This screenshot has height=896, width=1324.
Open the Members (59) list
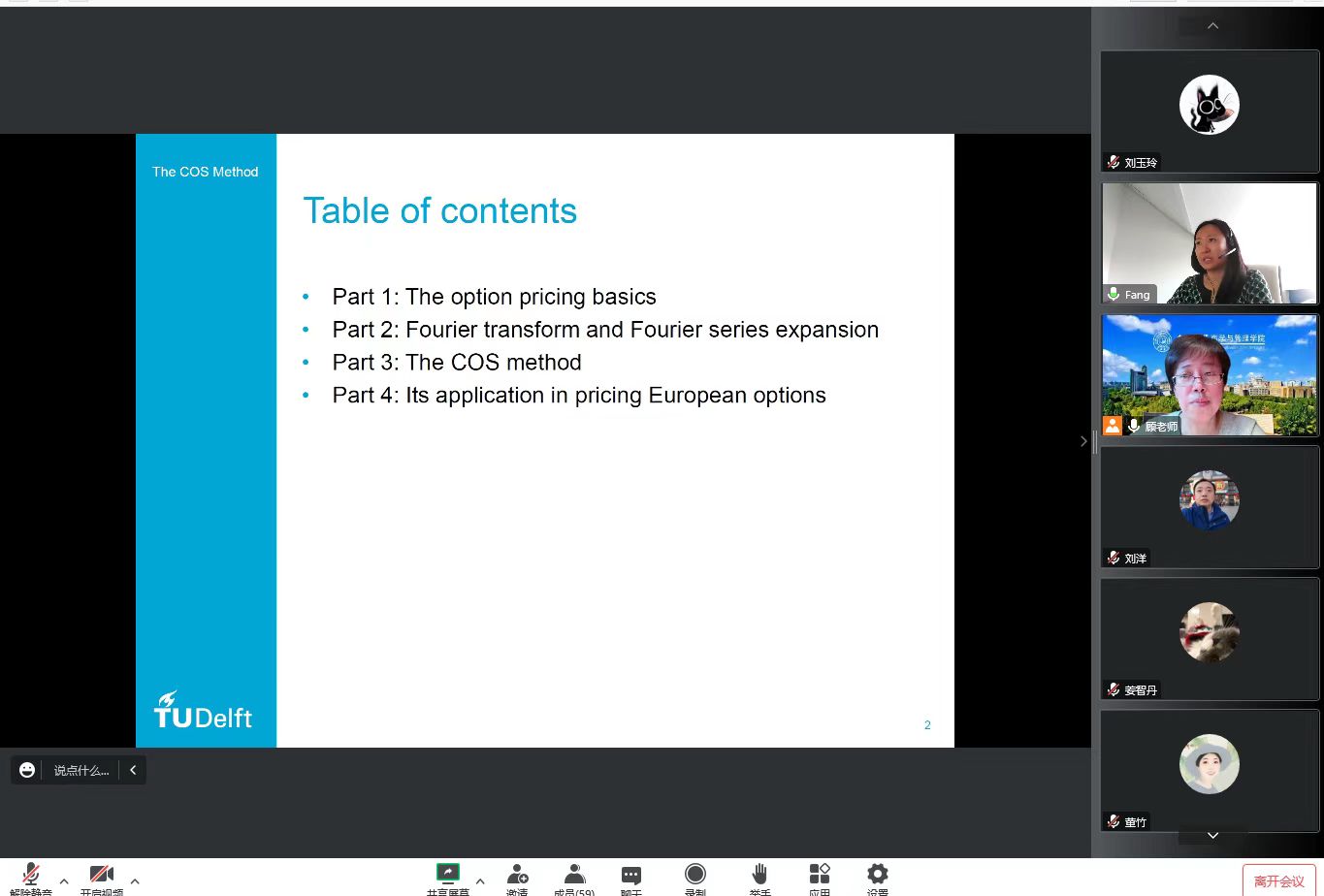(574, 876)
